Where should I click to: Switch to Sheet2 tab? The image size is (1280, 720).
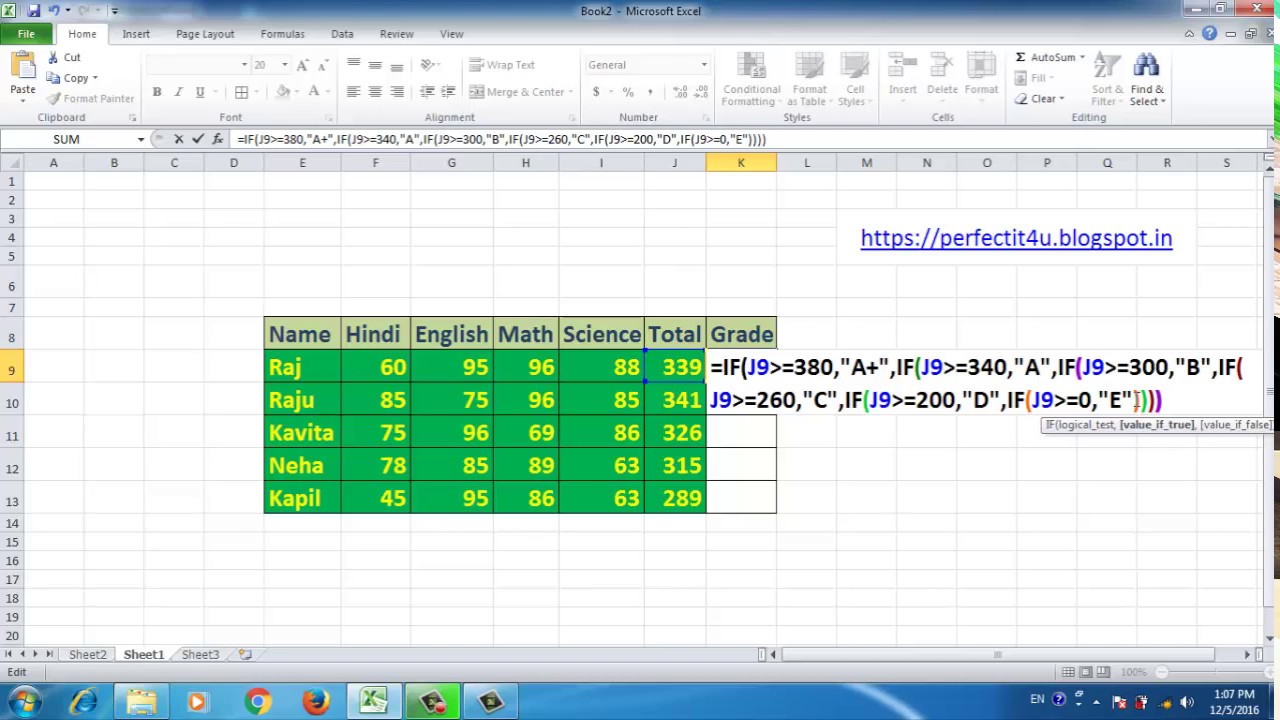pos(87,655)
